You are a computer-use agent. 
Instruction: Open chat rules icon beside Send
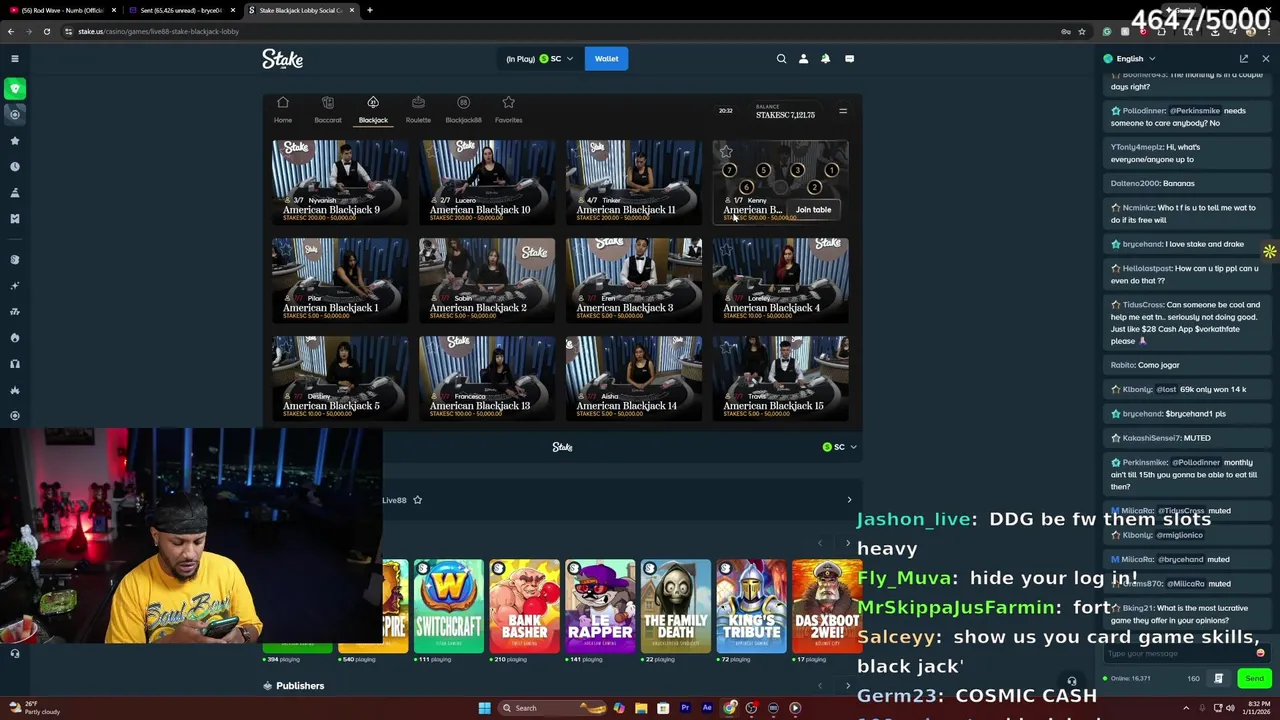pyautogui.click(x=1218, y=678)
